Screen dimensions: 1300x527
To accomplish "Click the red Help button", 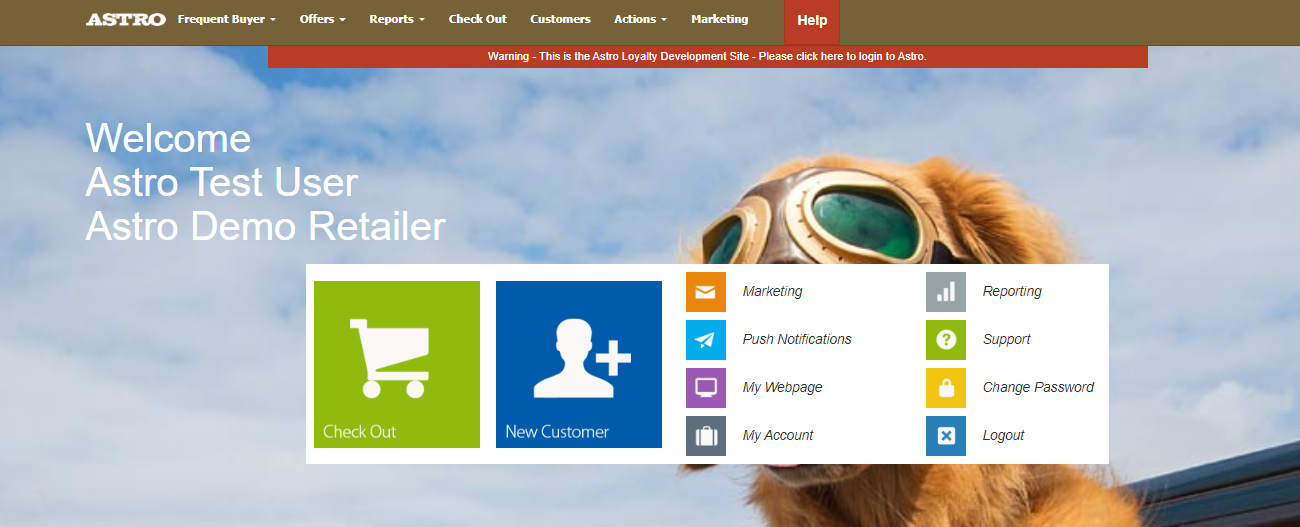I will point(812,21).
